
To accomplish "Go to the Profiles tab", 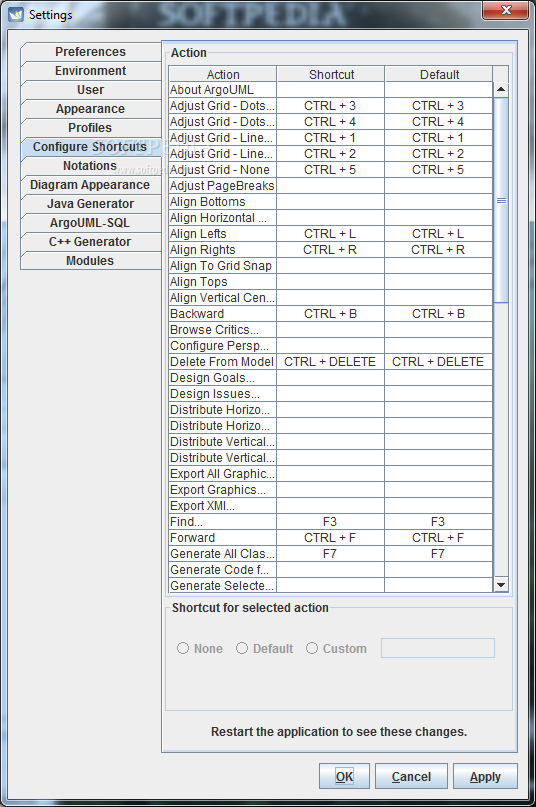I will (x=91, y=128).
